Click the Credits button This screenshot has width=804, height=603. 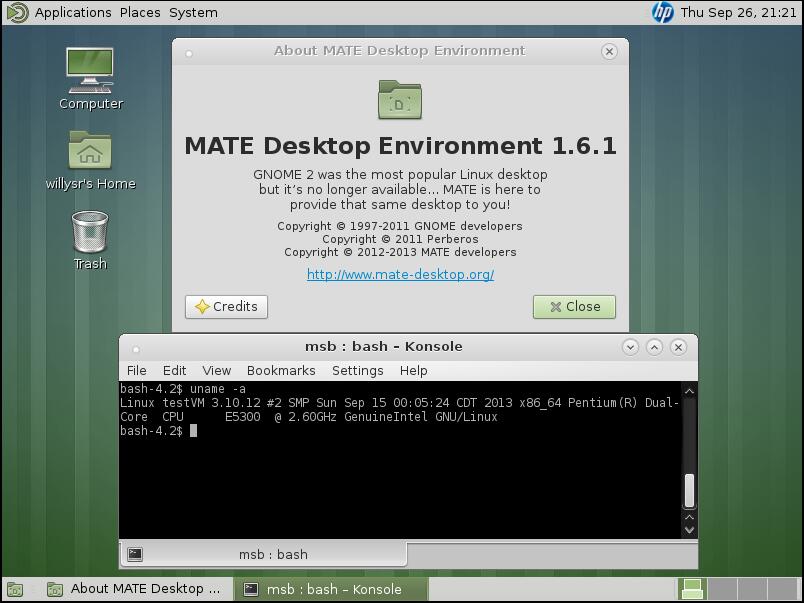click(x=226, y=307)
